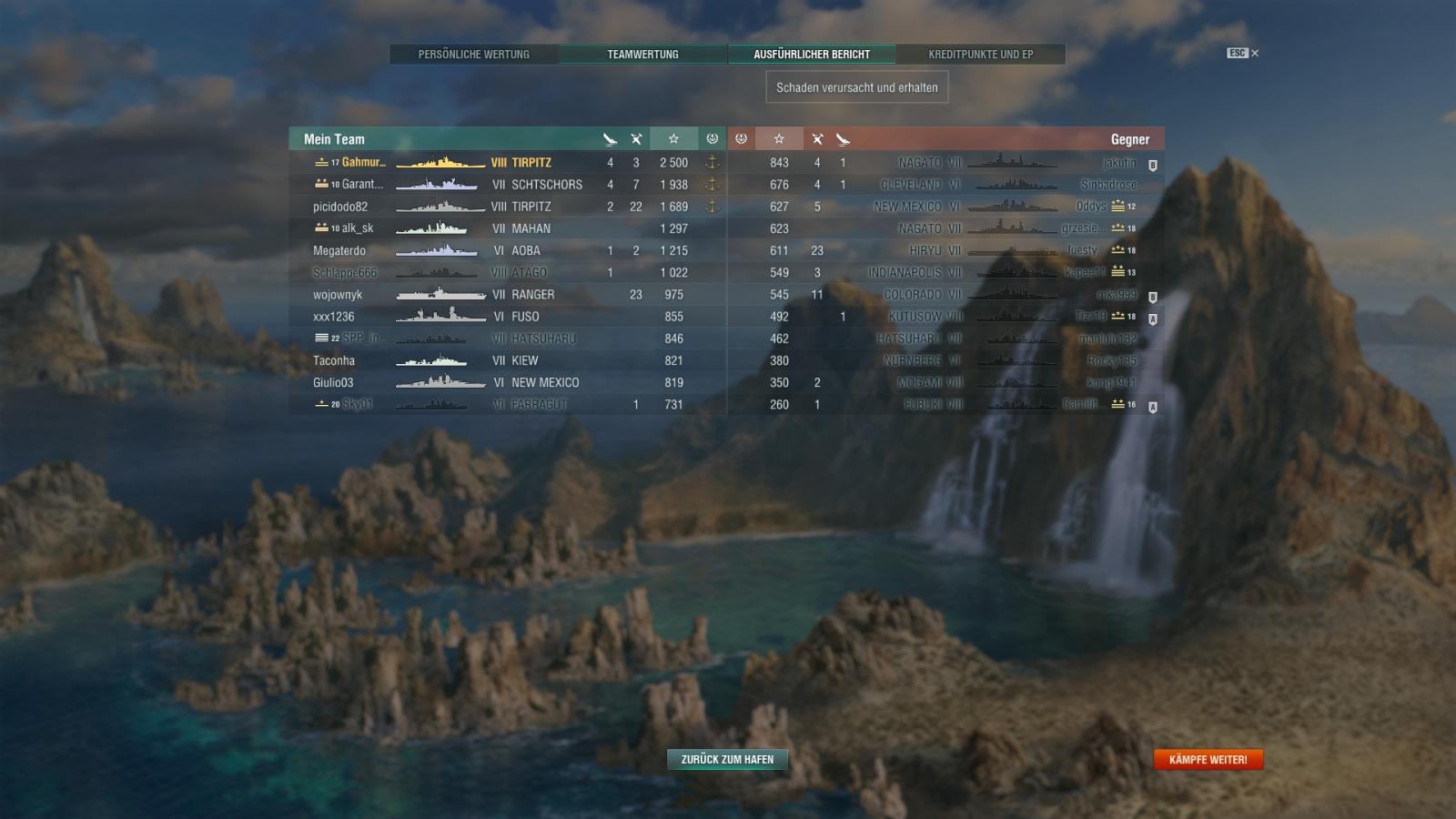This screenshot has height=819, width=1456.
Task: Click the Gegner aircraft shot down icon
Action: click(843, 139)
